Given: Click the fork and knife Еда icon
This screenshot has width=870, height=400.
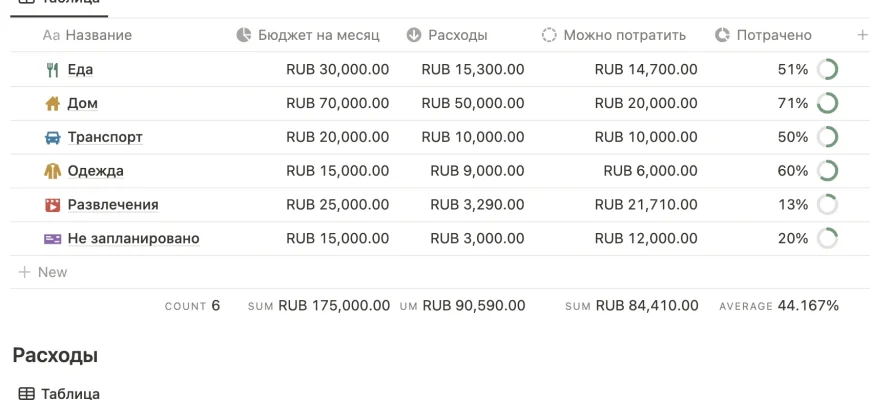Looking at the screenshot, I should (53, 70).
